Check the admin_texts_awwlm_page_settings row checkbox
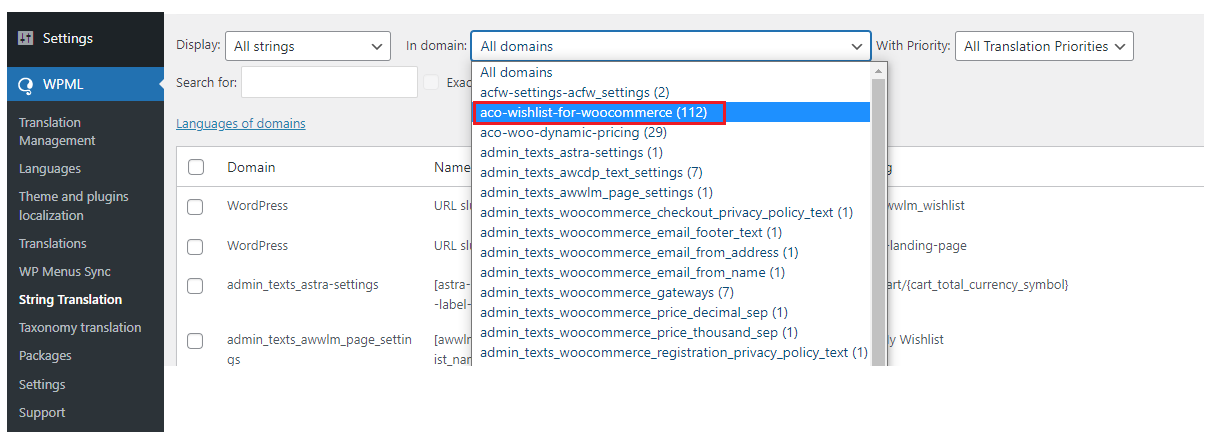Viewport: 1229px width, 447px height. [196, 340]
